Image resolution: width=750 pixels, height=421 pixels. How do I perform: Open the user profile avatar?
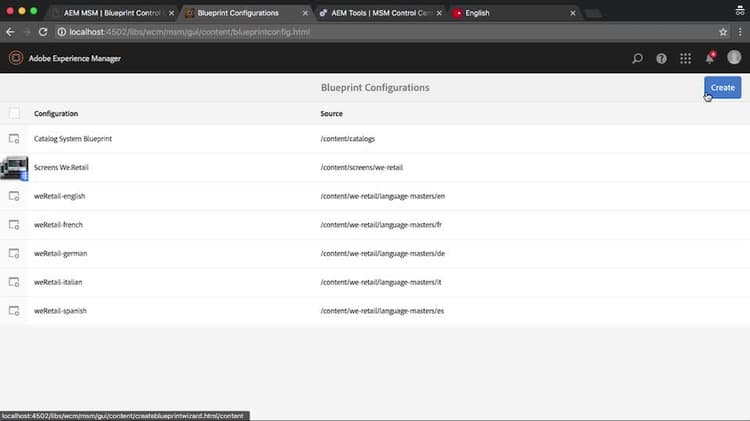pyautogui.click(x=734, y=57)
